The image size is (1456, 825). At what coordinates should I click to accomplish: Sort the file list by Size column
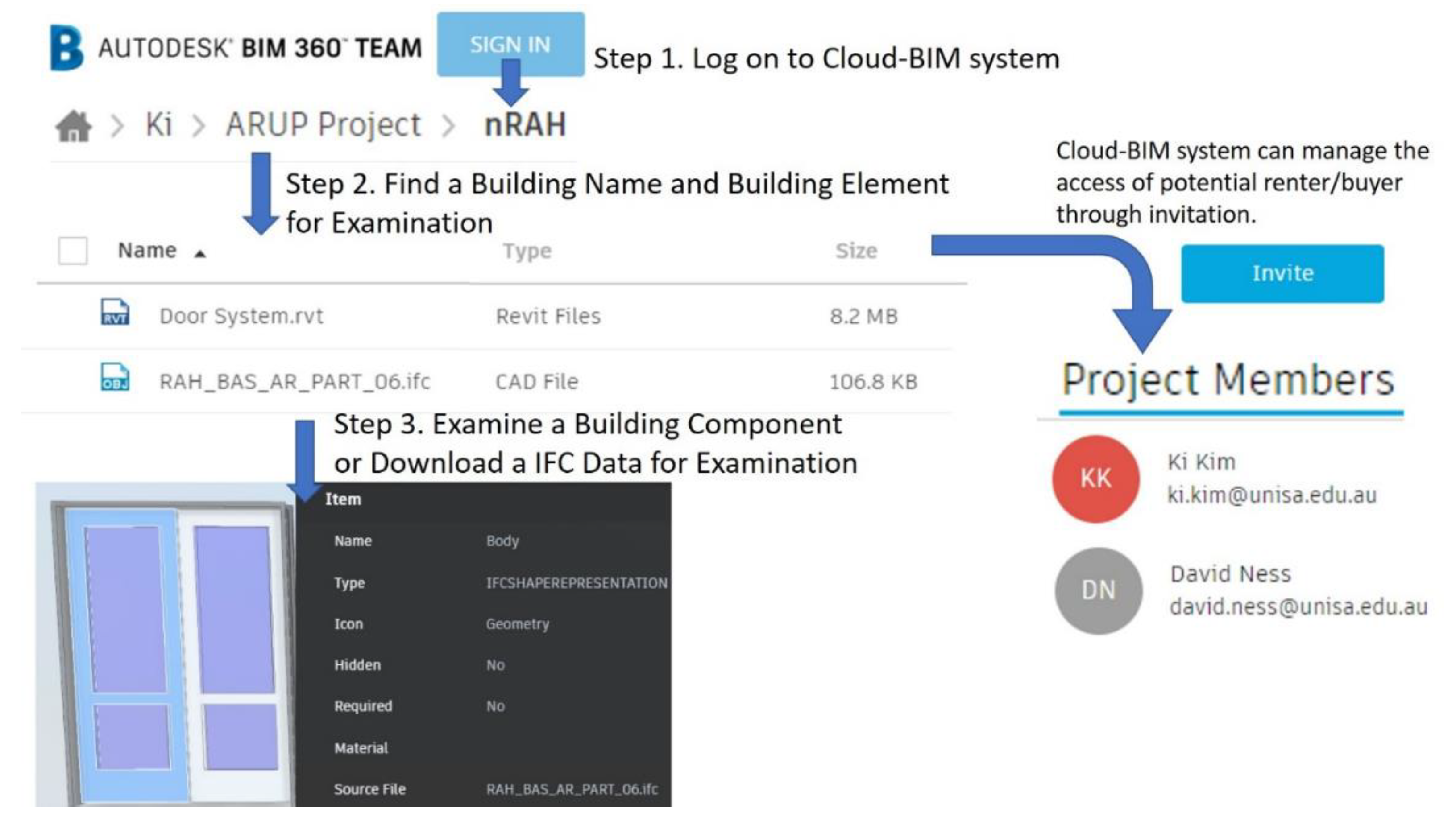pyautogui.click(x=855, y=251)
